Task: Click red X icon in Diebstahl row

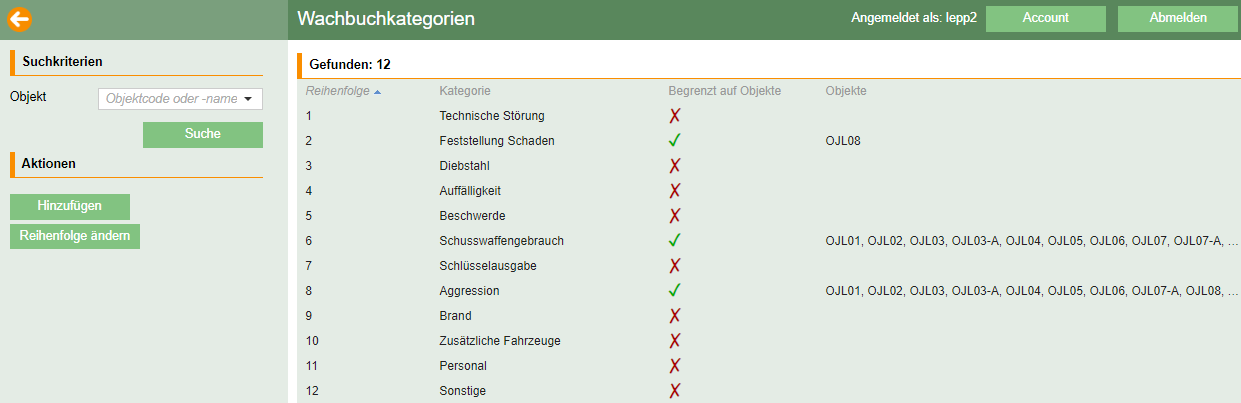Action: pyautogui.click(x=675, y=166)
